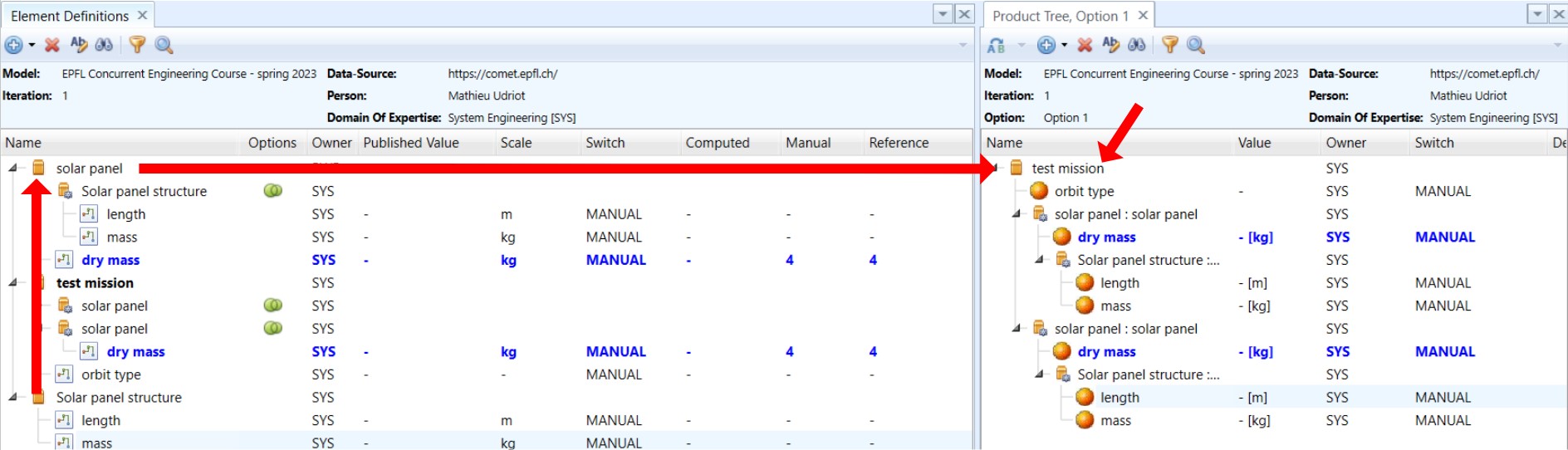This screenshot has width=1568, height=450.
Task: Open the dropdown arrow next to Element Definitions create icon
Action: pyautogui.click(x=32, y=45)
